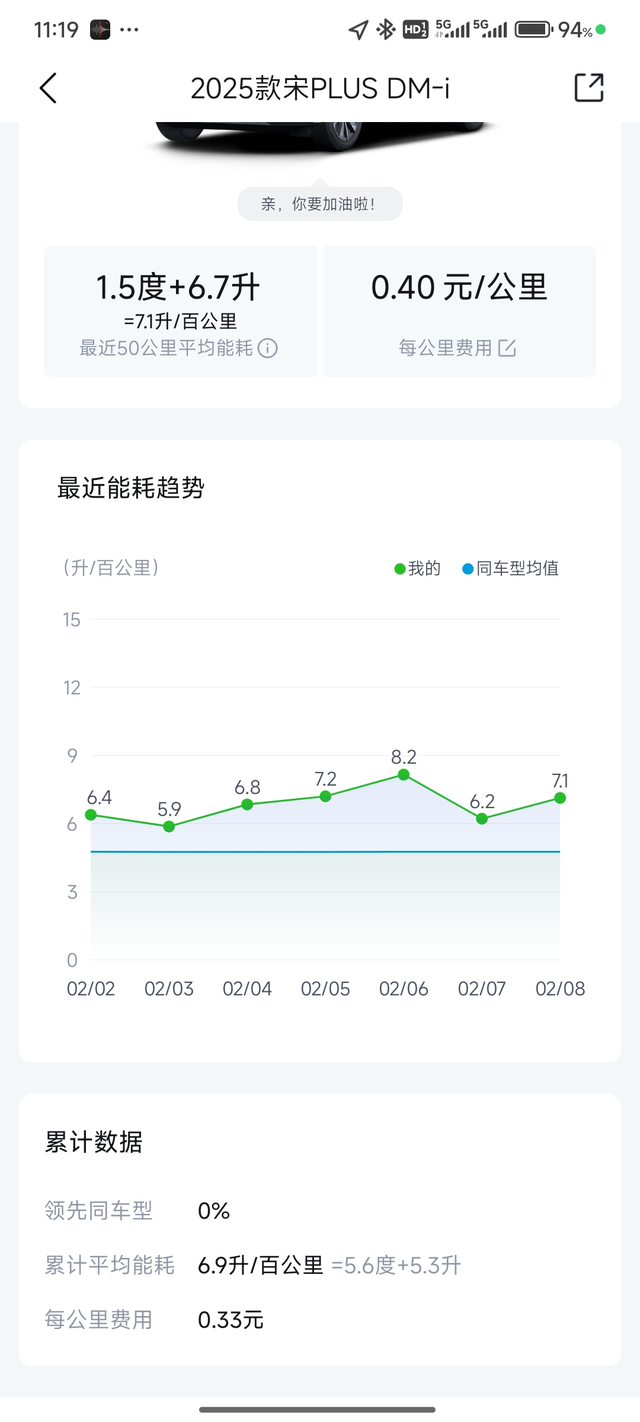Image resolution: width=640 pixels, height=1422 pixels.
Task: Tap the location arrow status icon
Action: (358, 30)
